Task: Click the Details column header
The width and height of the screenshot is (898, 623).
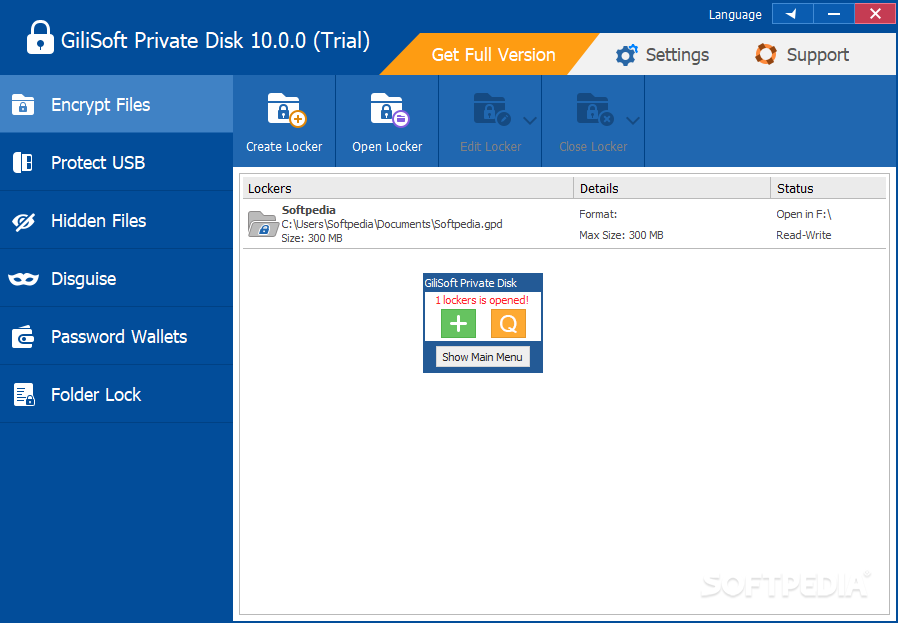Action: point(672,188)
